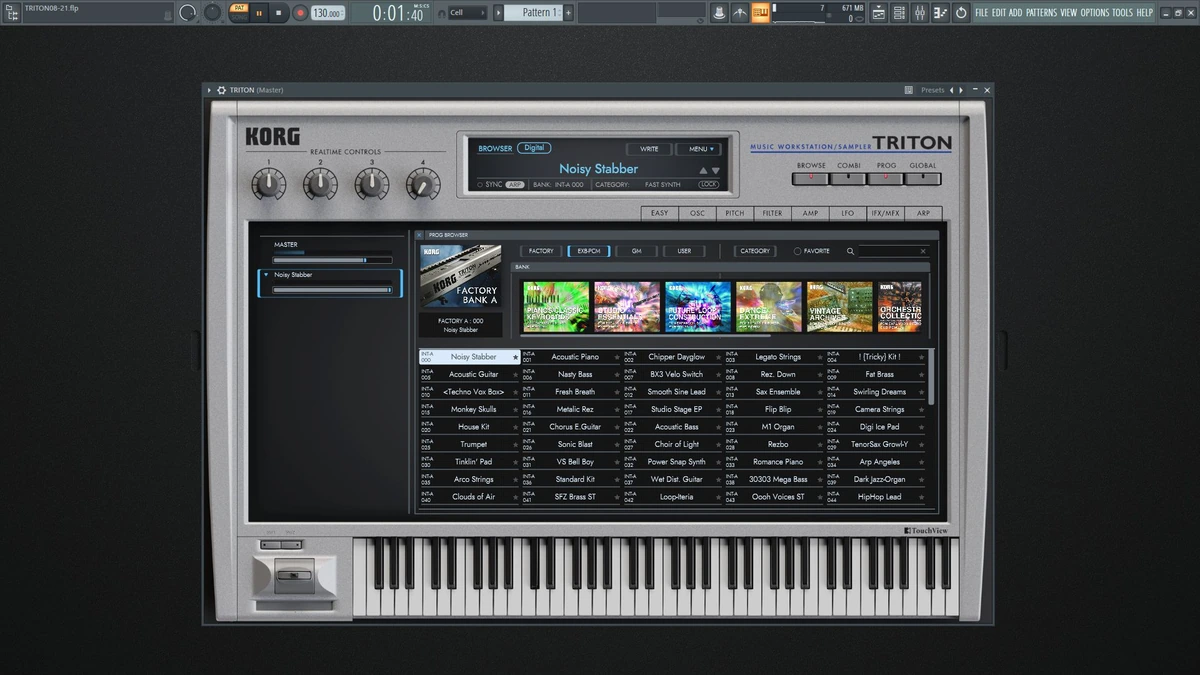Open the plugin Presets selector
This screenshot has width=1200, height=675.
coord(933,90)
